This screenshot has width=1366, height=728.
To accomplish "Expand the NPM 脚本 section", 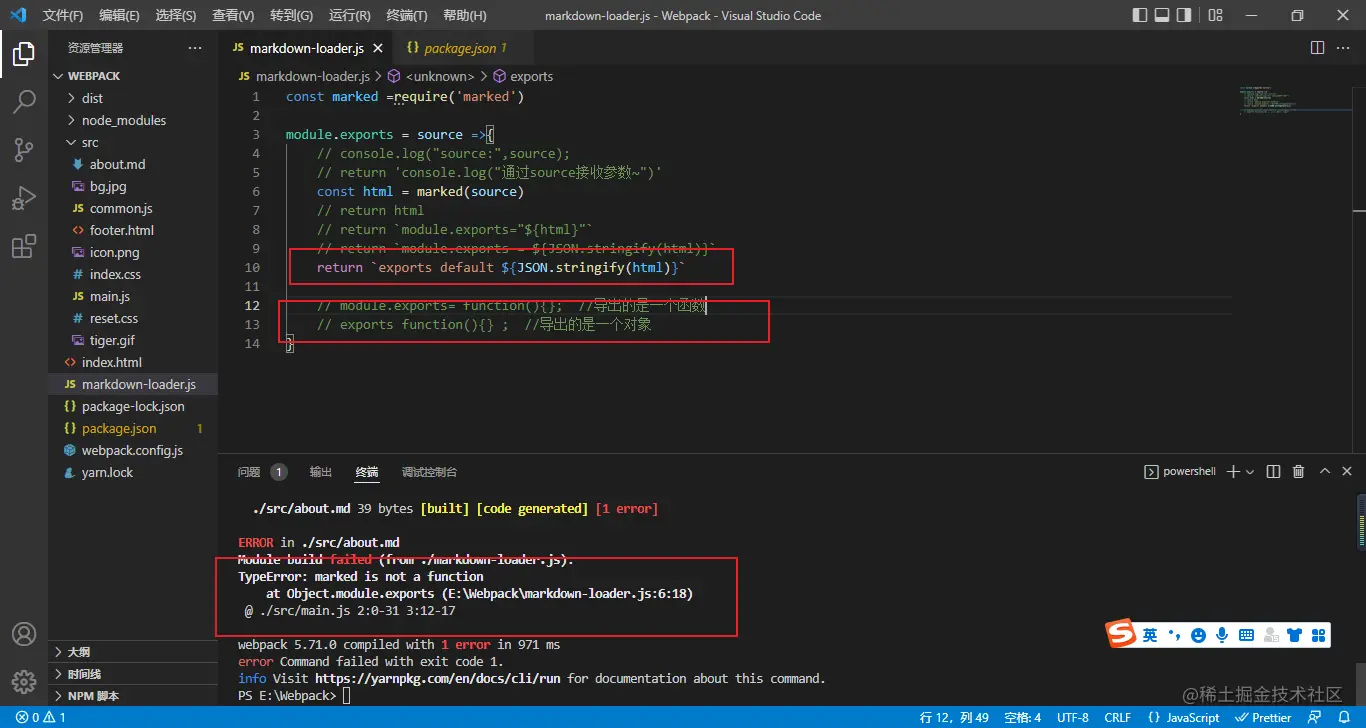I will [134, 696].
